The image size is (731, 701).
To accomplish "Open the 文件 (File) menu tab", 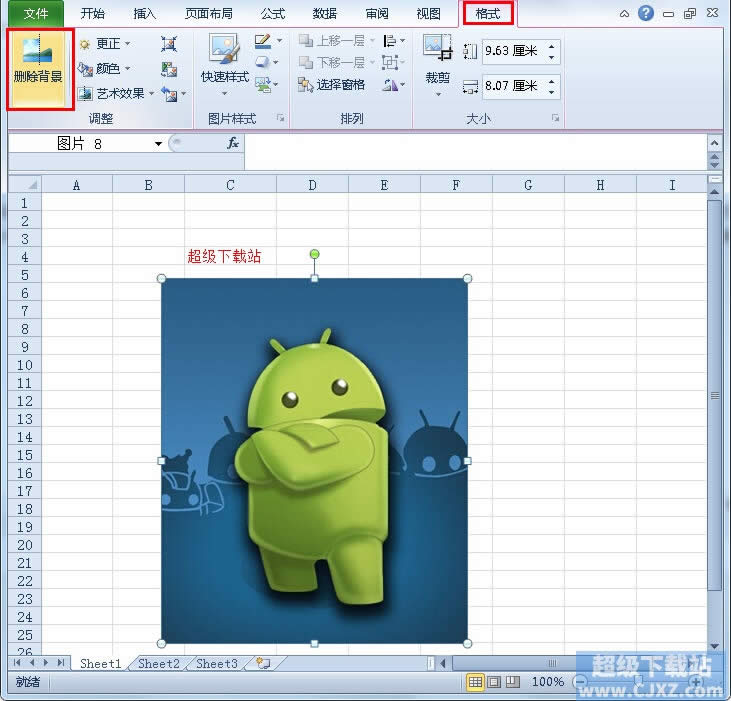I will pyautogui.click(x=36, y=13).
